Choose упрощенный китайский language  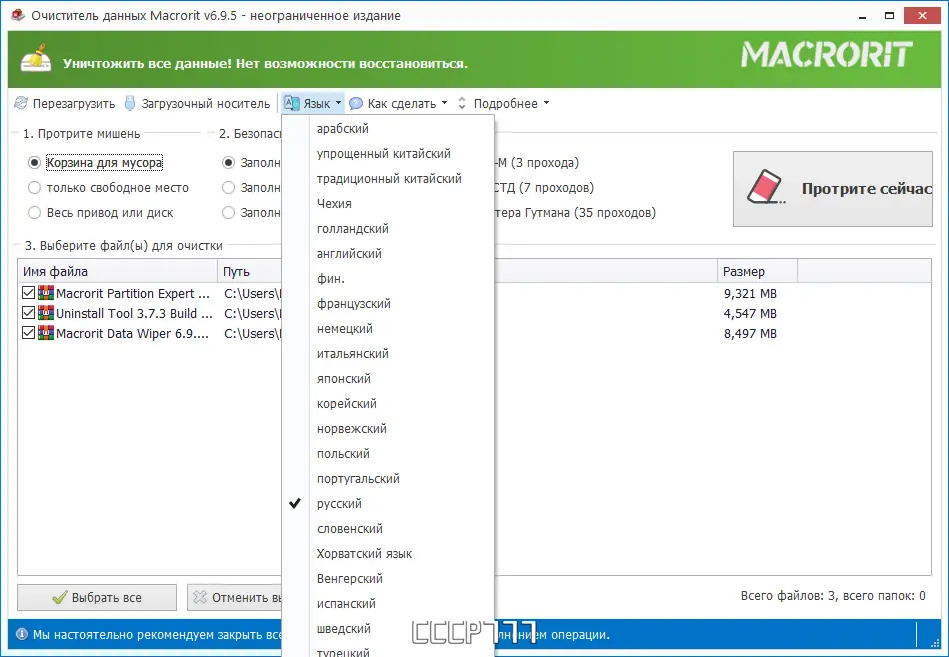coord(388,154)
